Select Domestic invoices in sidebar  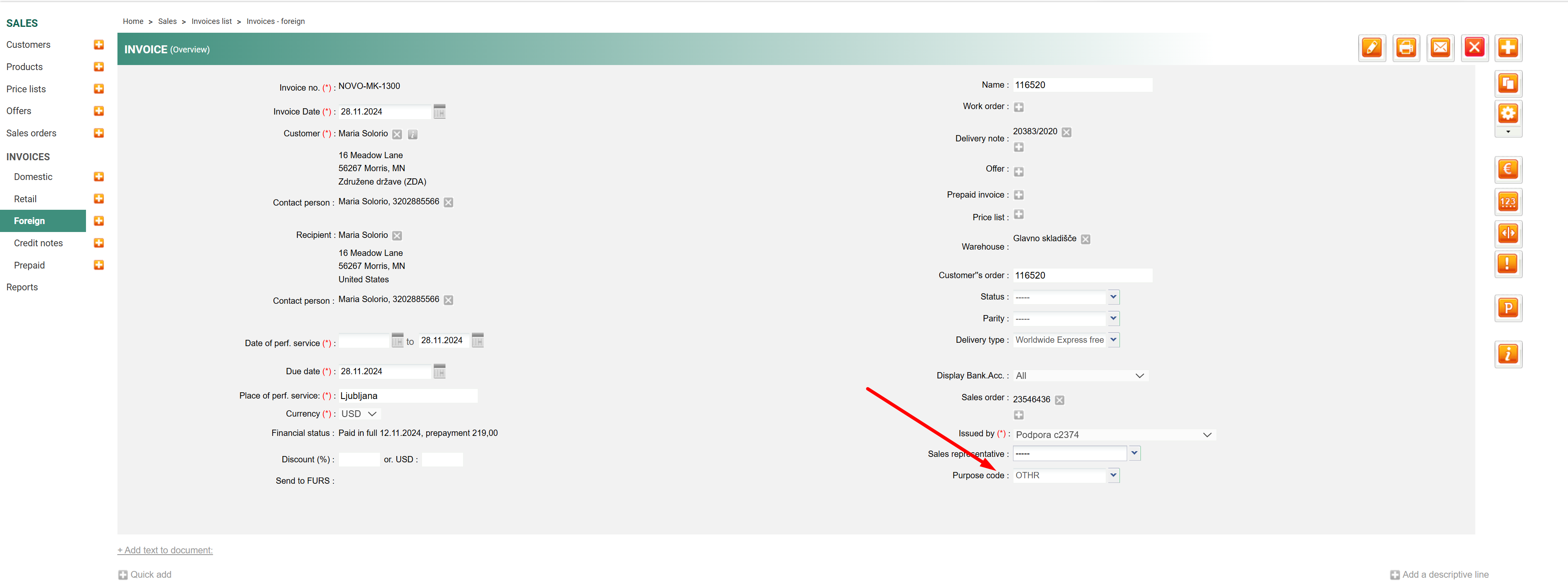[x=33, y=177]
